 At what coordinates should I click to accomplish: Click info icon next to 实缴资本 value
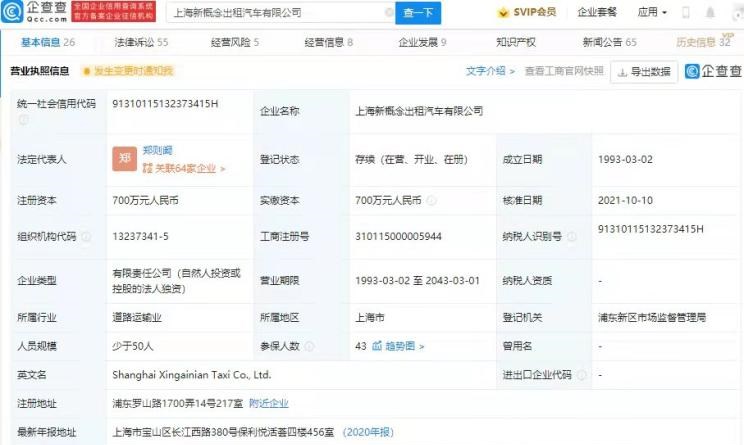[x=431, y=201]
